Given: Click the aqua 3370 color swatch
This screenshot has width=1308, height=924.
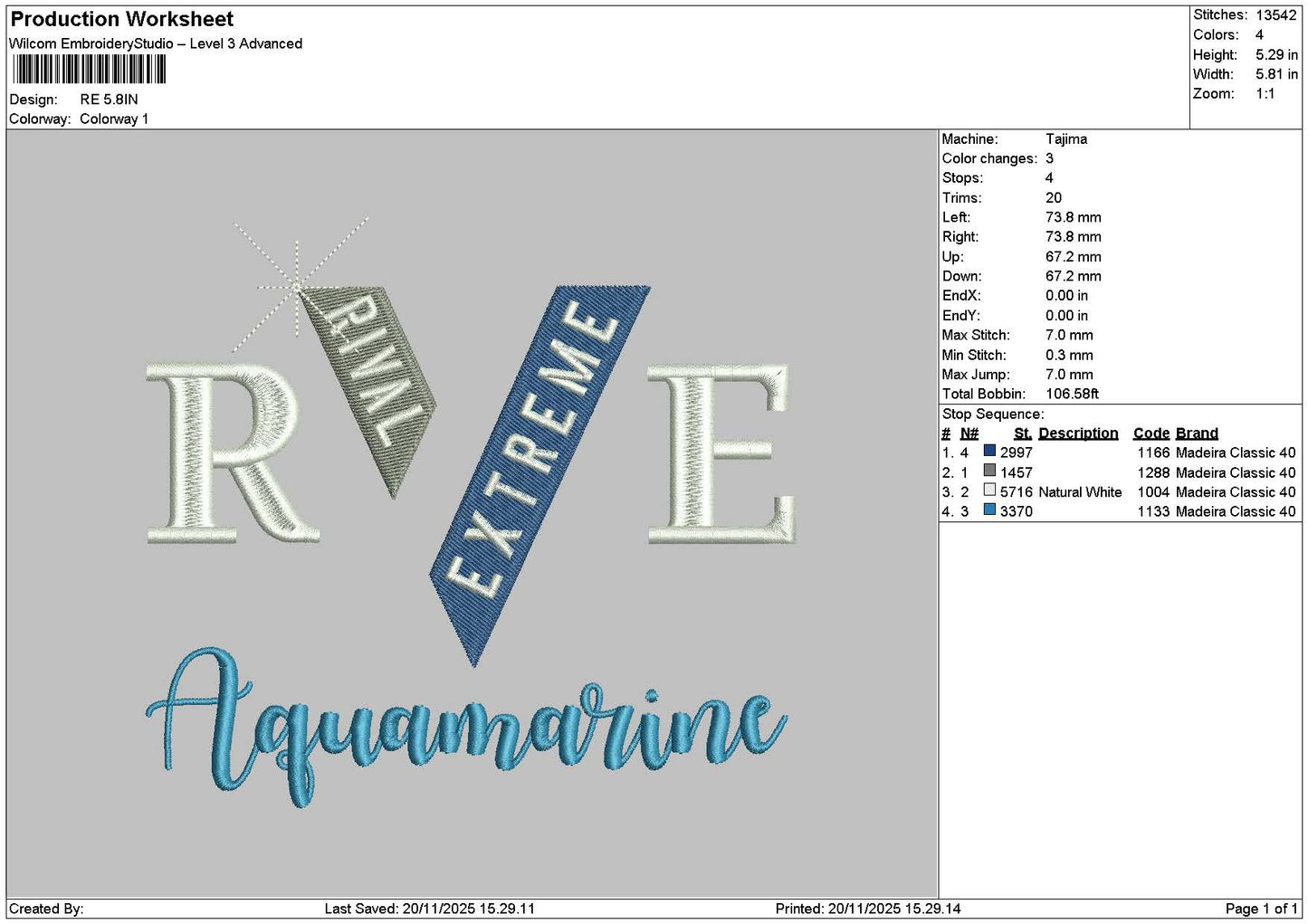Looking at the screenshot, I should point(989,510).
